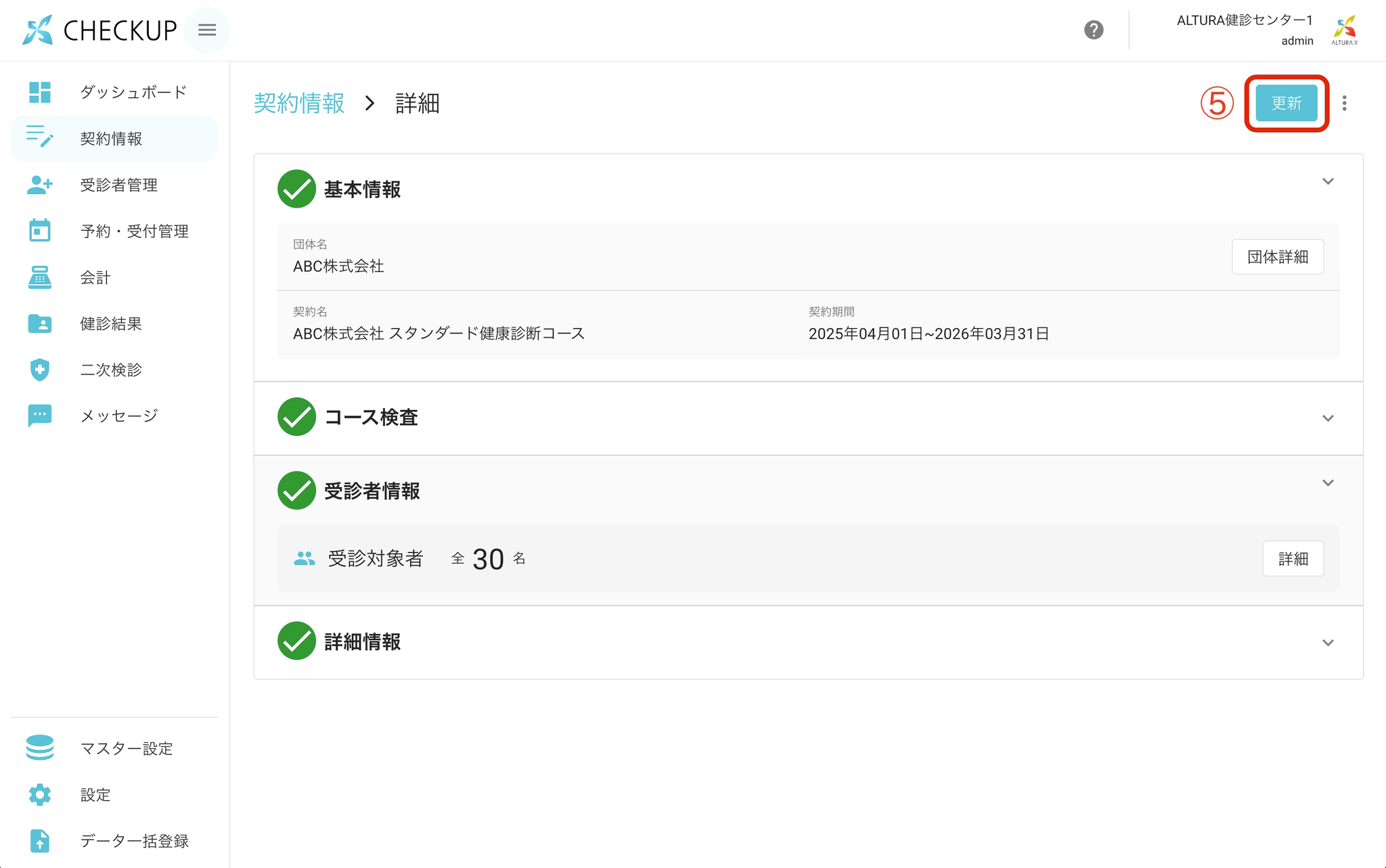Image resolution: width=1386 pixels, height=868 pixels.
Task: Open the three-dot more options menu
Action: [1345, 103]
